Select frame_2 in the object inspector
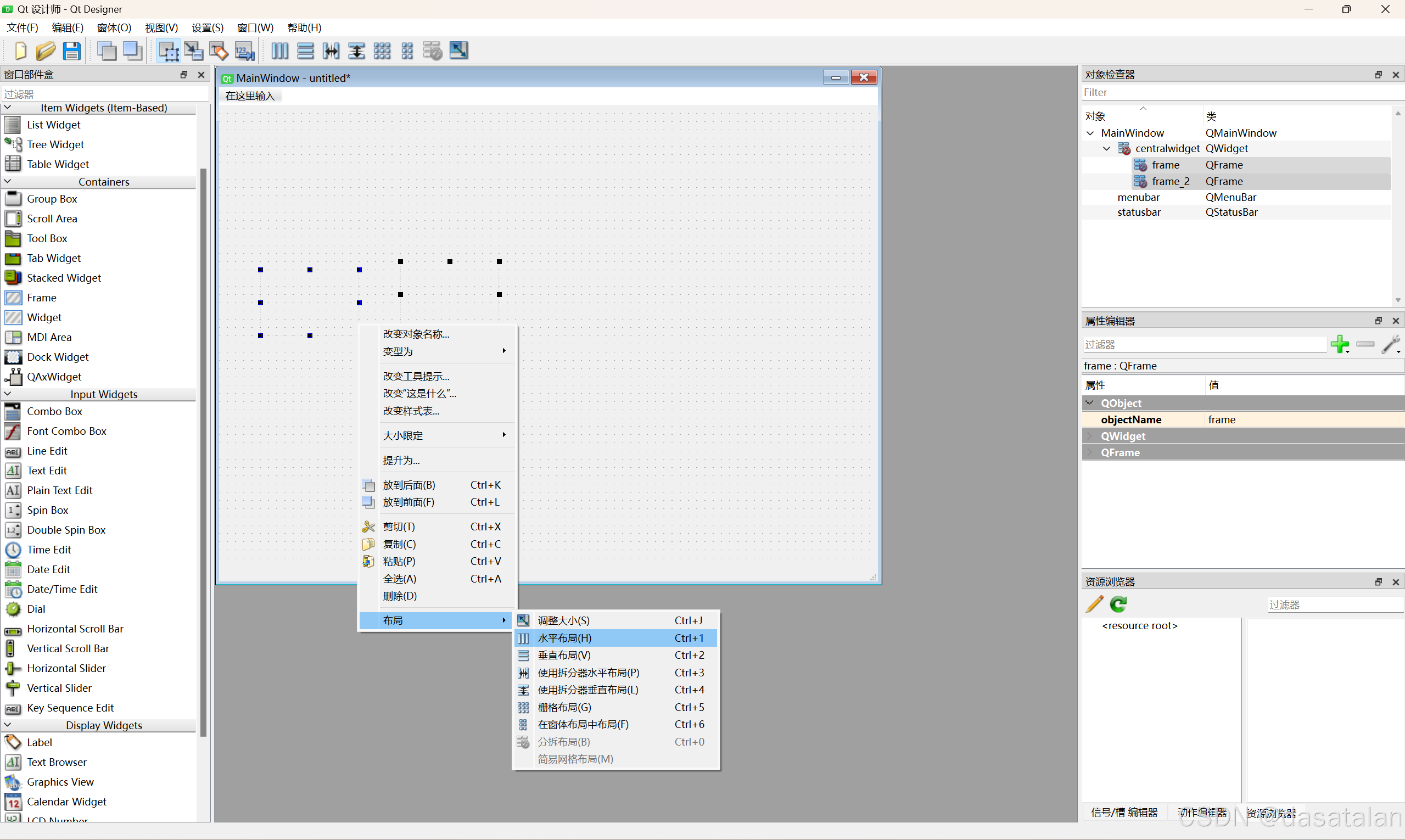The height and width of the screenshot is (840, 1405). tap(1171, 182)
